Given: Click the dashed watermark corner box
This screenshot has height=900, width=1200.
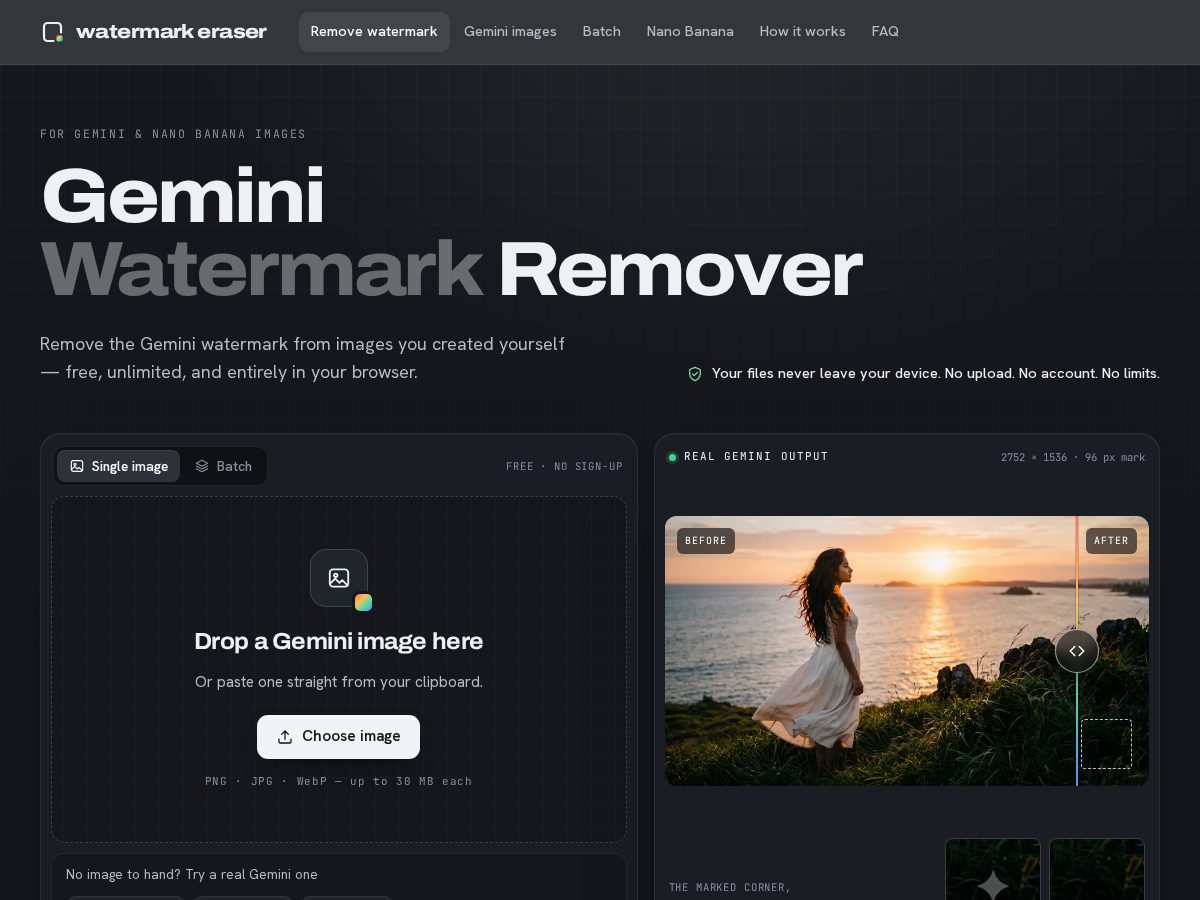Looking at the screenshot, I should coord(1107,744).
